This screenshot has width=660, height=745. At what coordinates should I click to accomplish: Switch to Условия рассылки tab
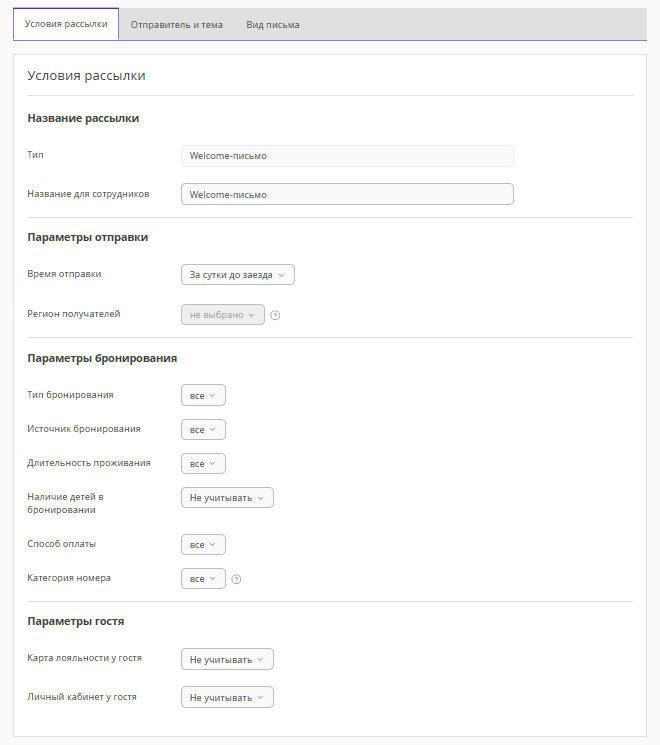[x=66, y=24]
